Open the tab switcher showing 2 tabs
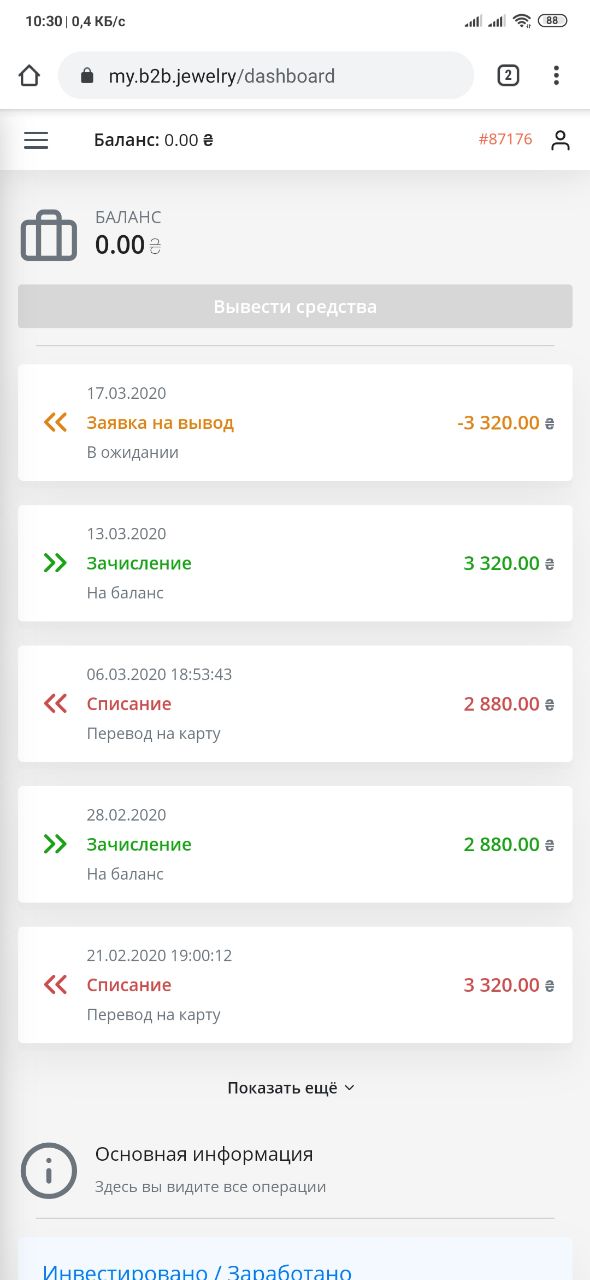 [x=508, y=76]
